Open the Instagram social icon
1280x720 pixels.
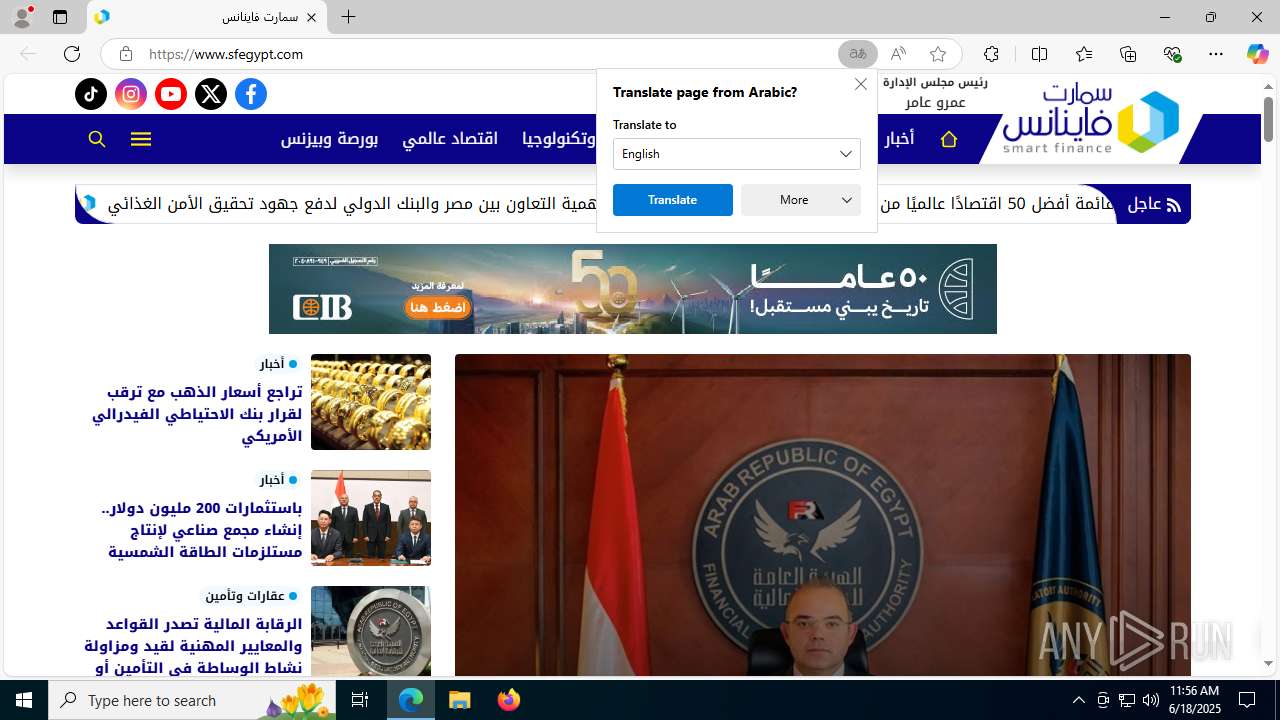point(131,94)
